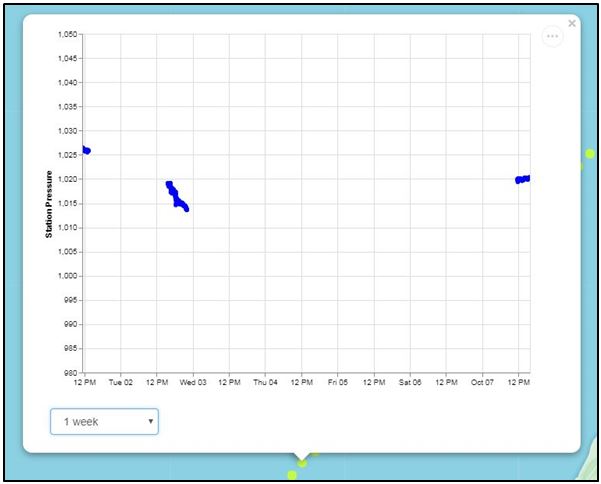Click the 'Thu 04' axis label
This screenshot has width=601, height=484.
point(265,382)
